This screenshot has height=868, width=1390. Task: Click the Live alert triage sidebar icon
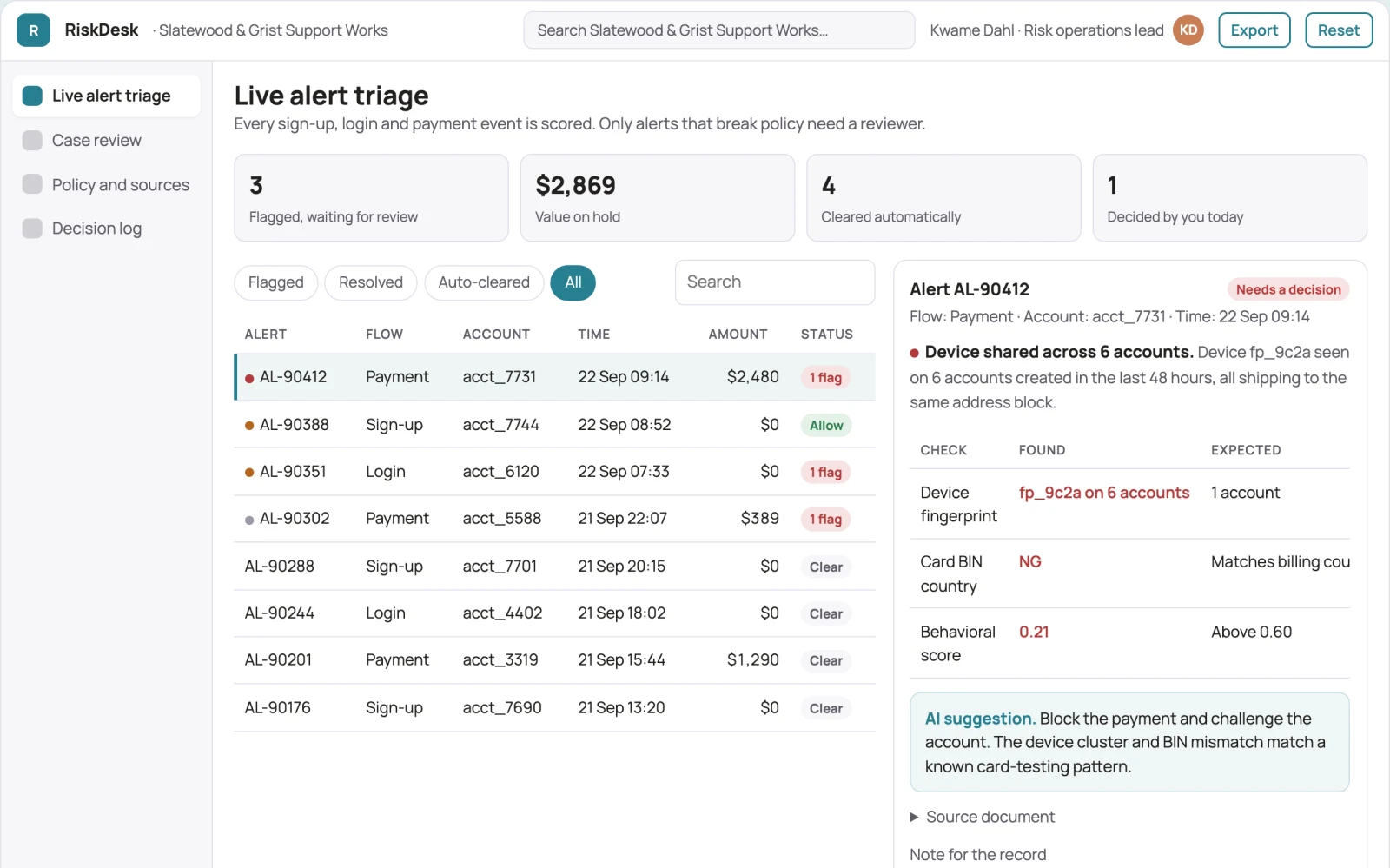tap(32, 96)
